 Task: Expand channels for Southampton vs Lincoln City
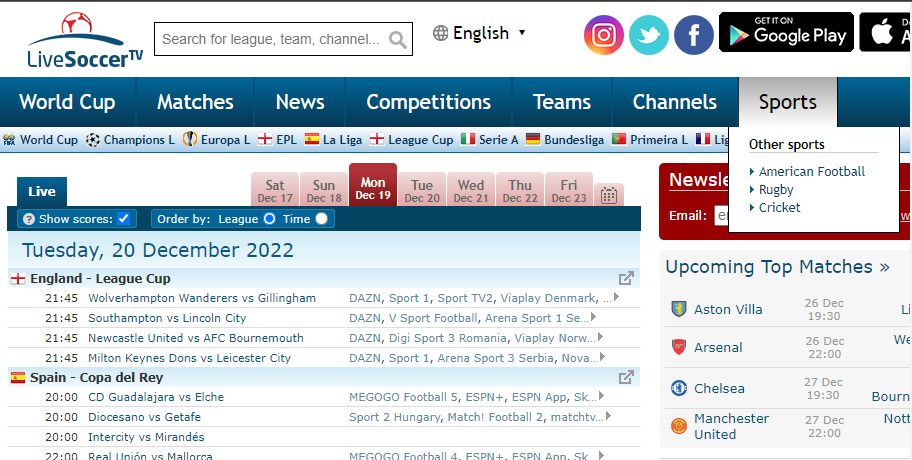(x=593, y=317)
